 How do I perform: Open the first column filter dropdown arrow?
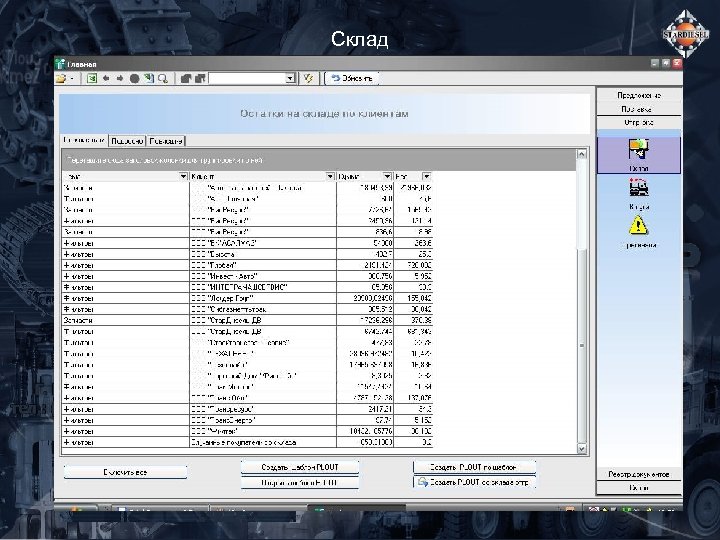click(183, 176)
